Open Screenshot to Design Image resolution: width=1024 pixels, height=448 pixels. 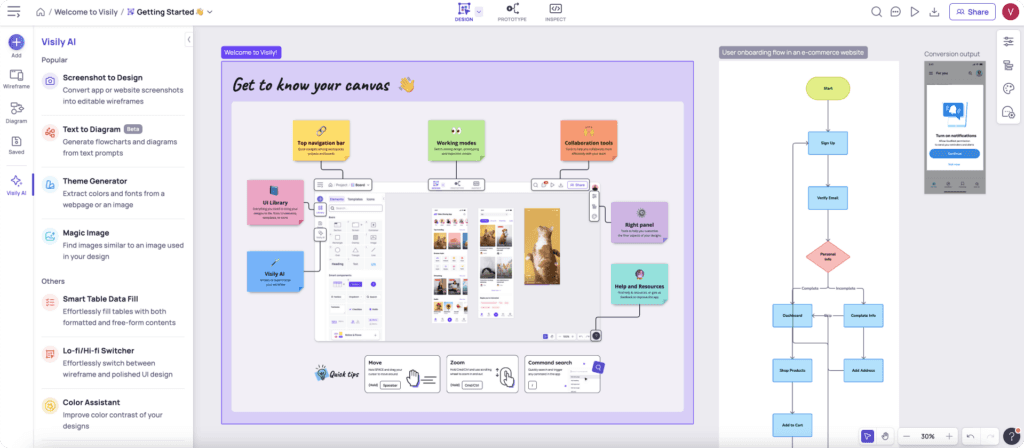(x=114, y=89)
